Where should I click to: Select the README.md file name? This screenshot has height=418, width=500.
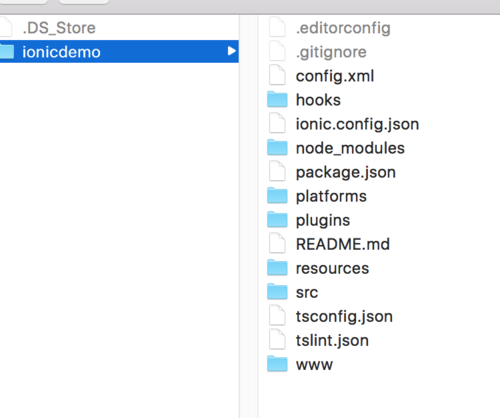click(x=343, y=244)
